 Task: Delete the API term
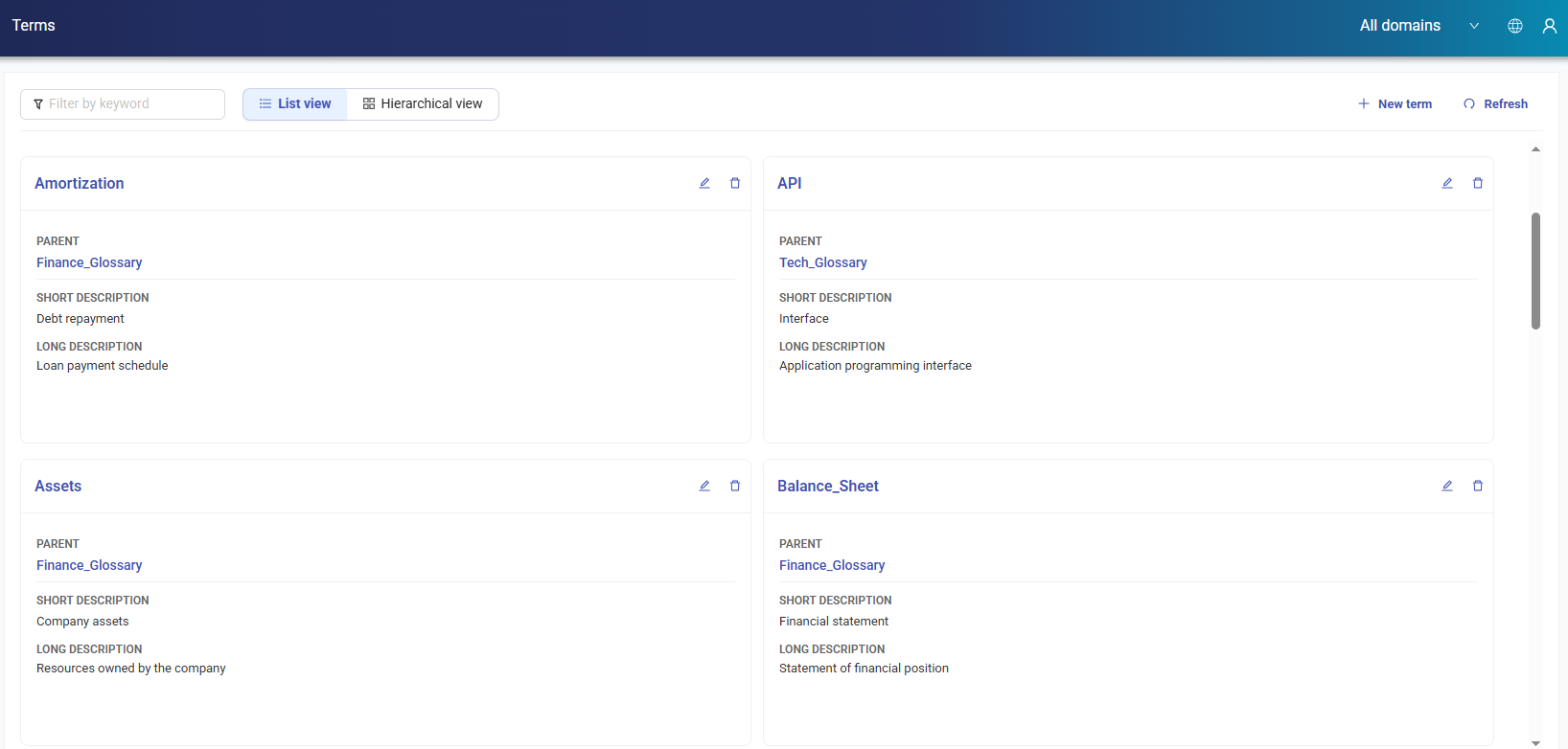coord(1478,183)
